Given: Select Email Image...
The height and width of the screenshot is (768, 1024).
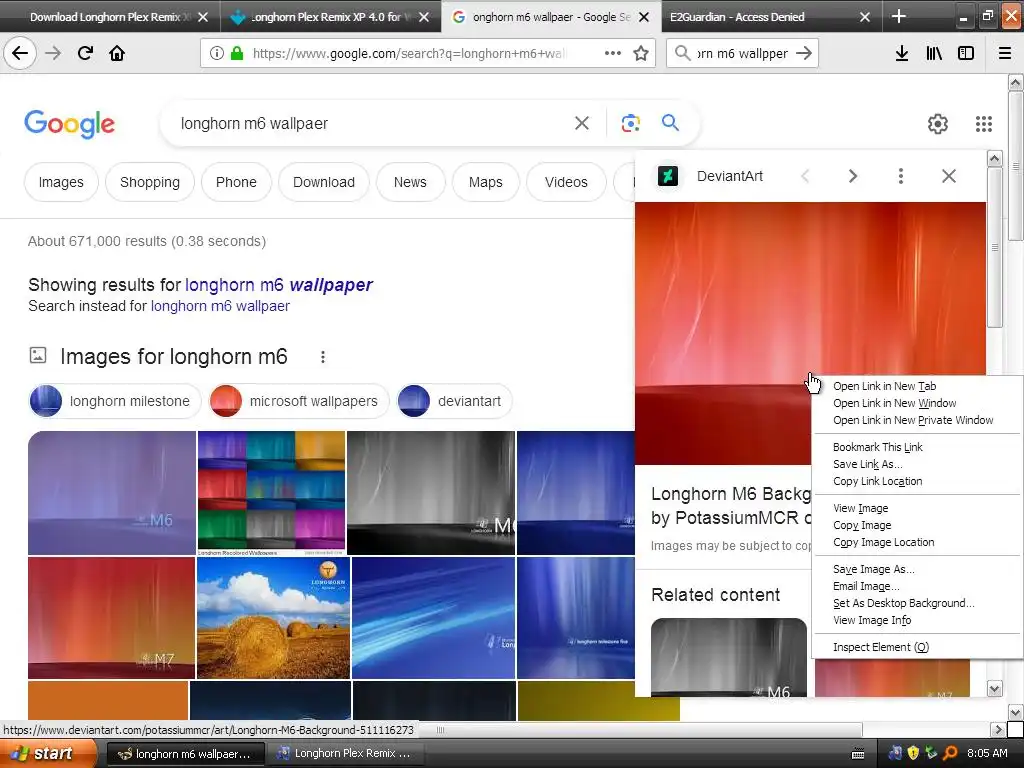Looking at the screenshot, I should [x=866, y=586].
